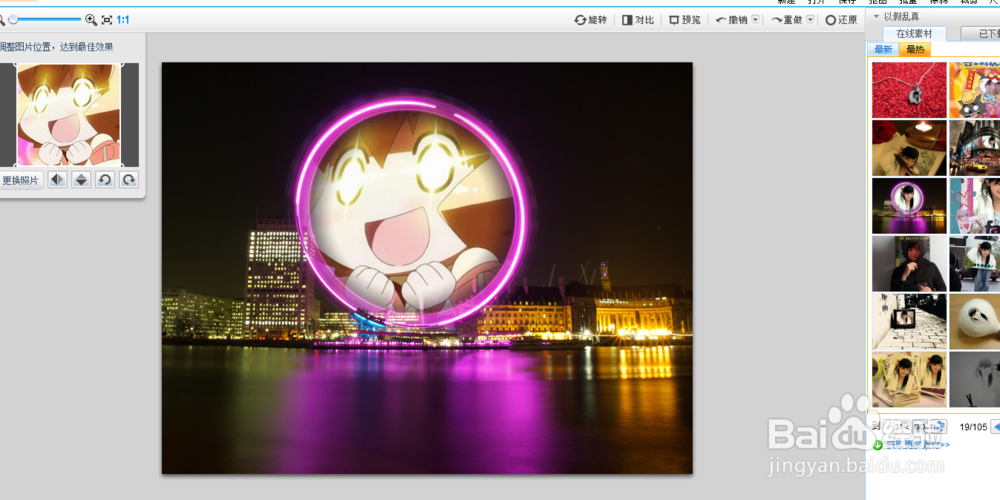Toggle the 对比 compare view

pyautogui.click(x=638, y=20)
